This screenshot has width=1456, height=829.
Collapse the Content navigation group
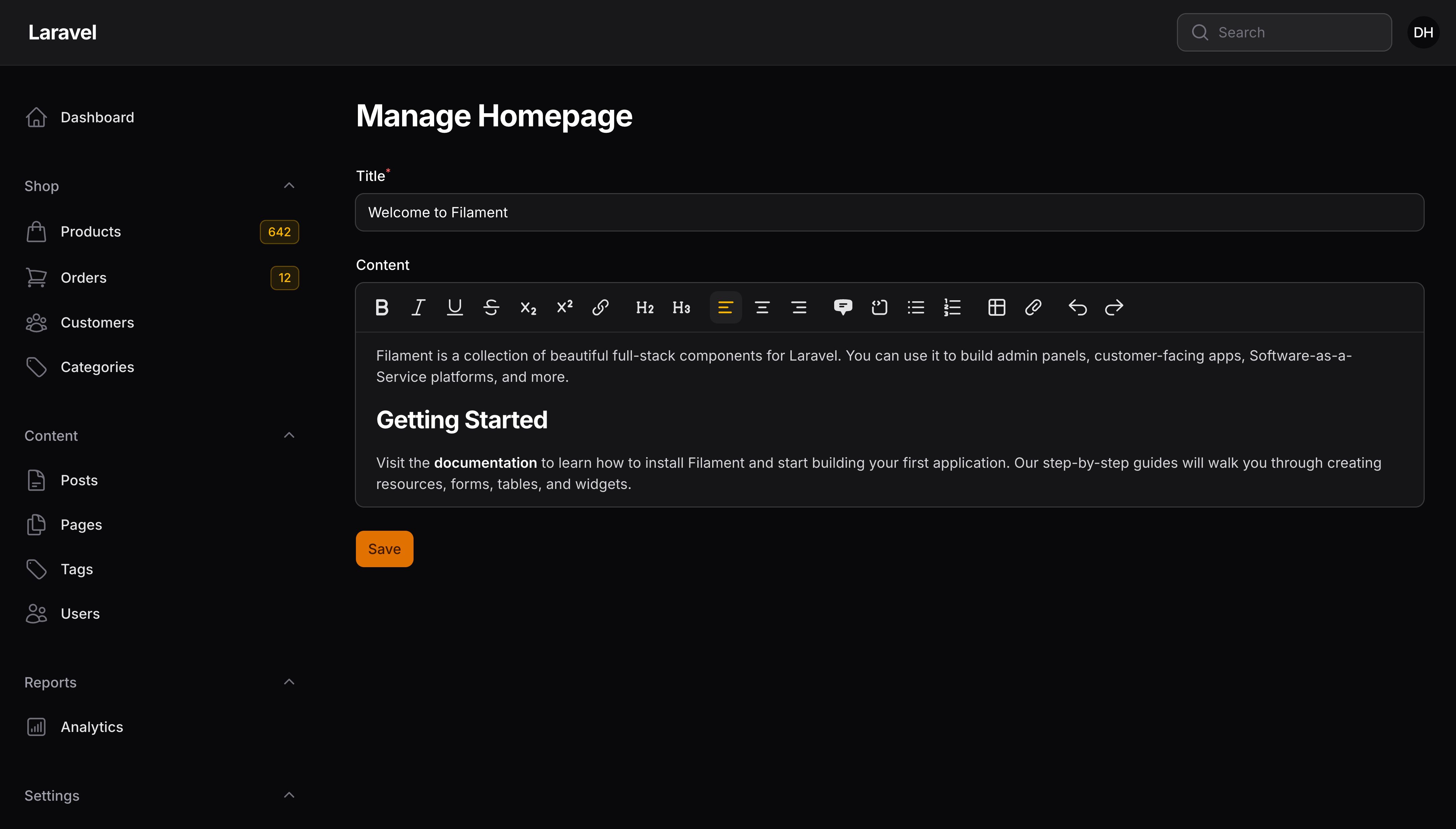pos(289,436)
